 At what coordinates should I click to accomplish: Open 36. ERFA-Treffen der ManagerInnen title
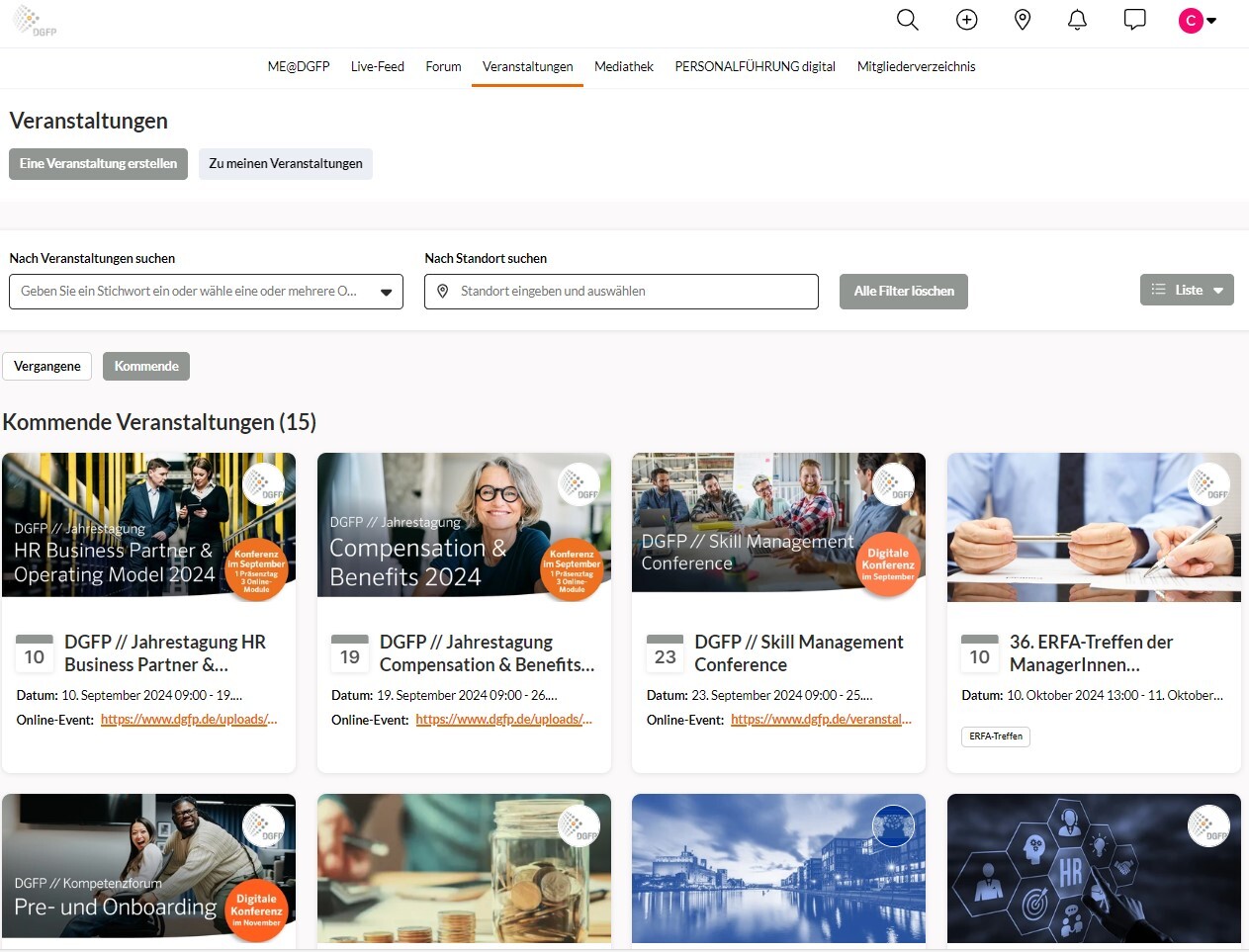(x=1092, y=653)
